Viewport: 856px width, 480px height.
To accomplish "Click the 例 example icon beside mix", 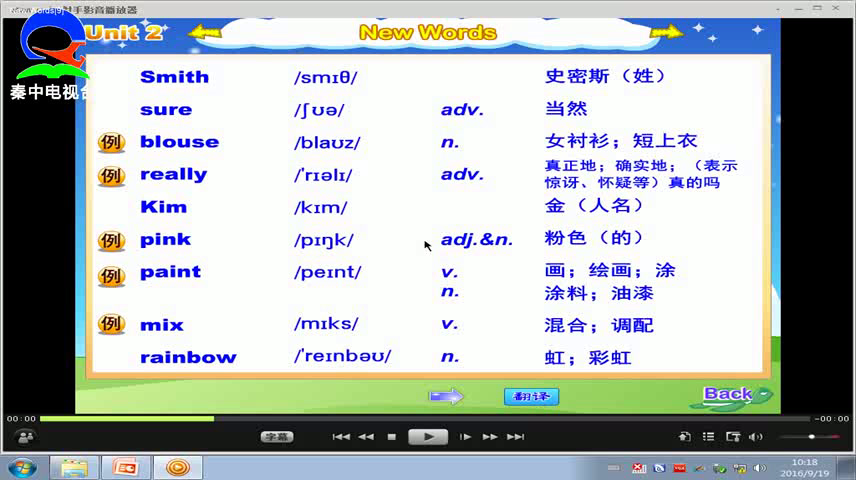I will 111,324.
